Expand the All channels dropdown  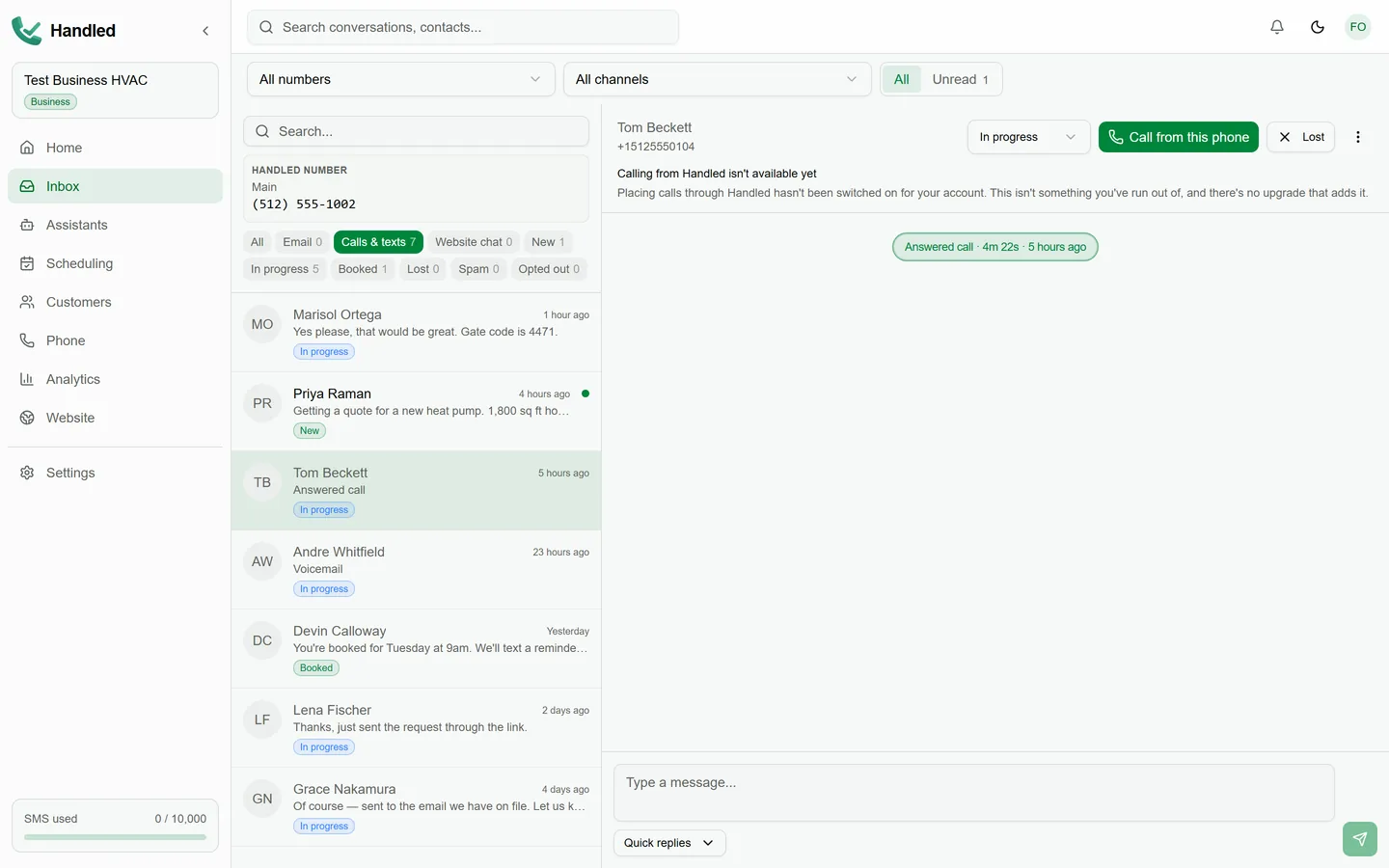[x=717, y=79]
